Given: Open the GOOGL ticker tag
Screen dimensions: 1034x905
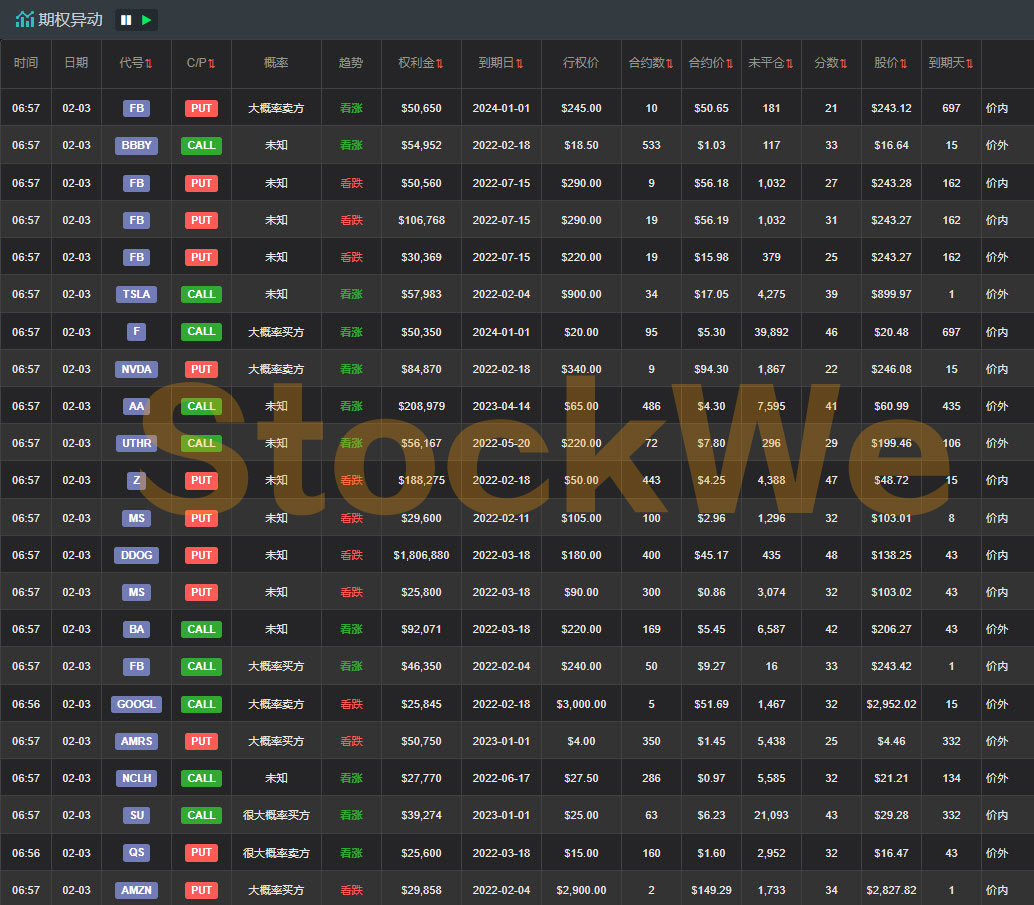Looking at the screenshot, I should click(137, 704).
